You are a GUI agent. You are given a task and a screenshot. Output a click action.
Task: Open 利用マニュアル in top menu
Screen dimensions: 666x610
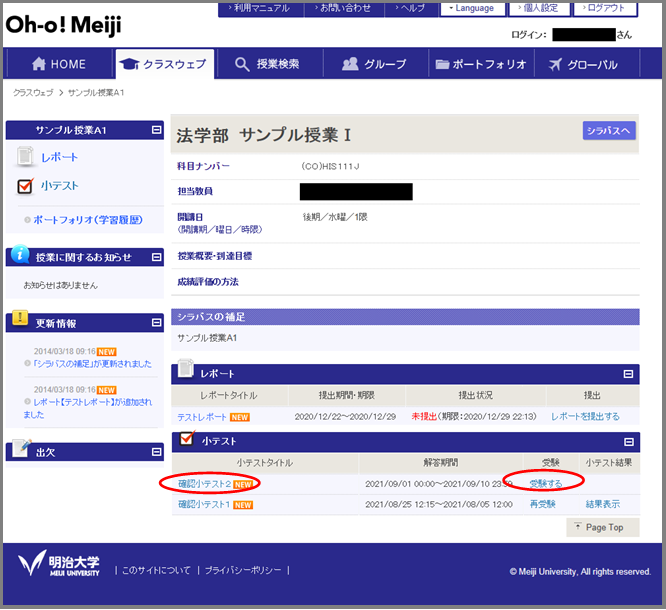260,8
